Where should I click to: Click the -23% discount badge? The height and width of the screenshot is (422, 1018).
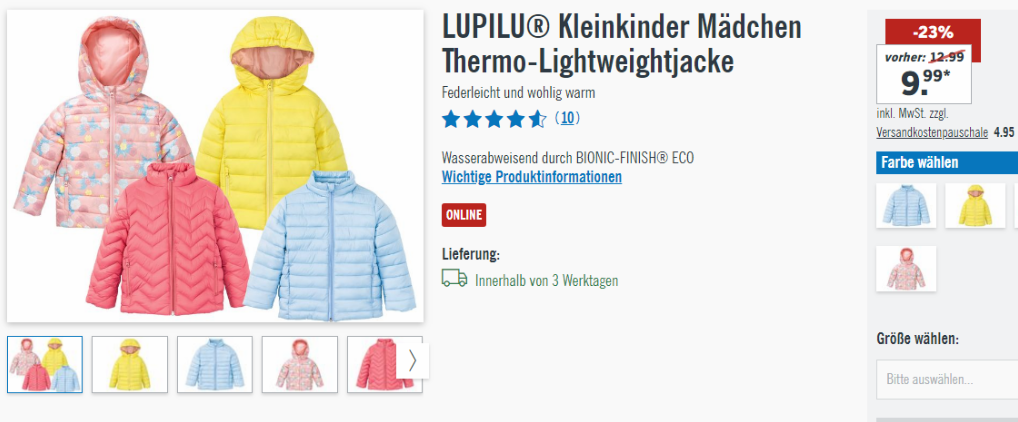pos(933,32)
